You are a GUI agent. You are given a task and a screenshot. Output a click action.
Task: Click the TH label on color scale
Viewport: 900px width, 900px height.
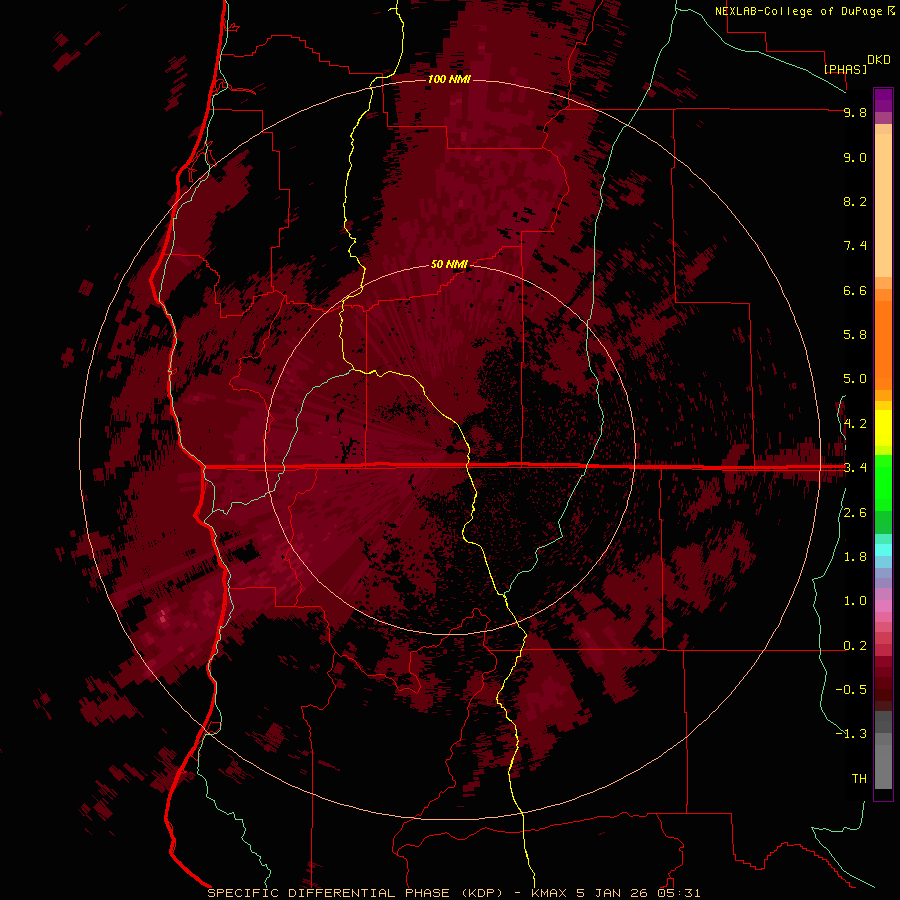click(x=859, y=779)
